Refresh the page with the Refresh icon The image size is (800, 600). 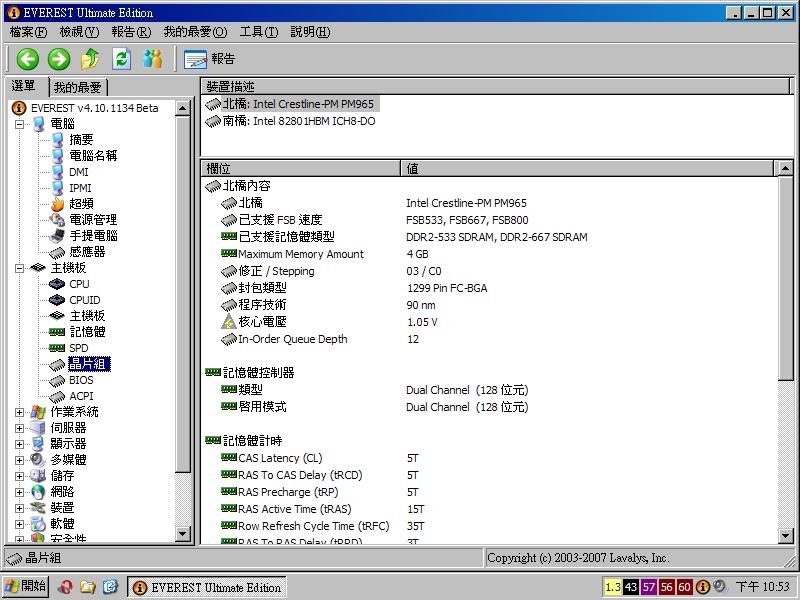(121, 59)
